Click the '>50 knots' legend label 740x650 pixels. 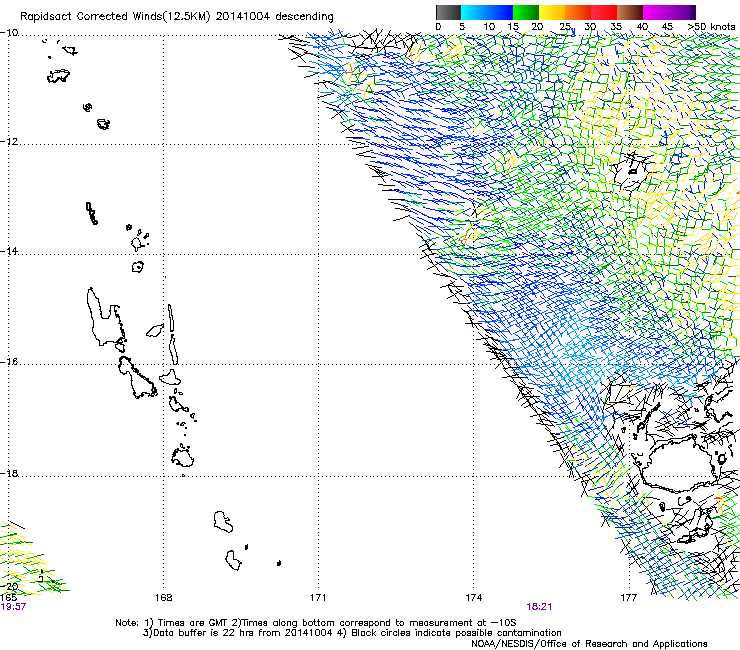coord(711,27)
